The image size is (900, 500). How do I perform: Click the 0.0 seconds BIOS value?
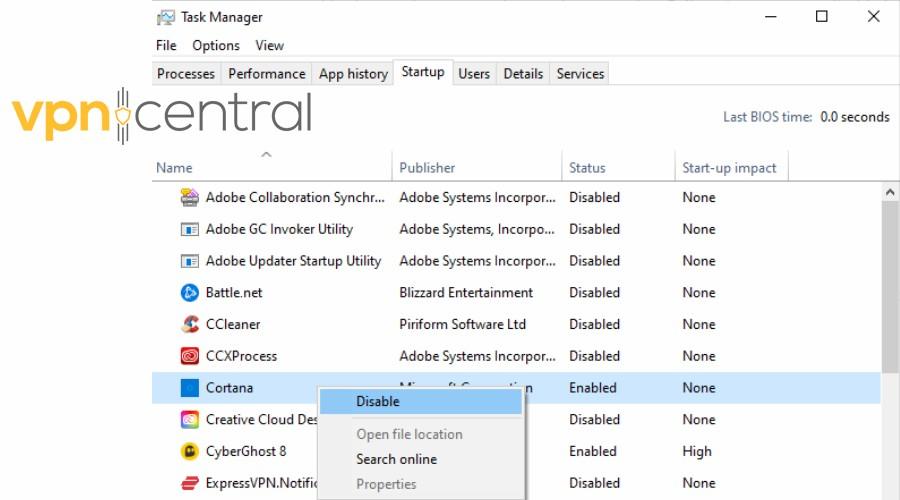point(855,117)
